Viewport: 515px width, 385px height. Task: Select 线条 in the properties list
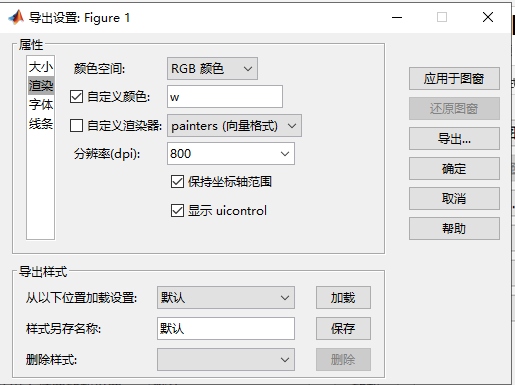coord(41,124)
